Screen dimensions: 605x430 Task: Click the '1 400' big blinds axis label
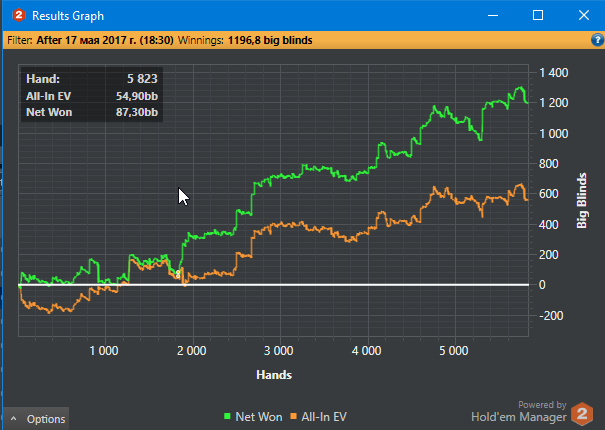553,73
